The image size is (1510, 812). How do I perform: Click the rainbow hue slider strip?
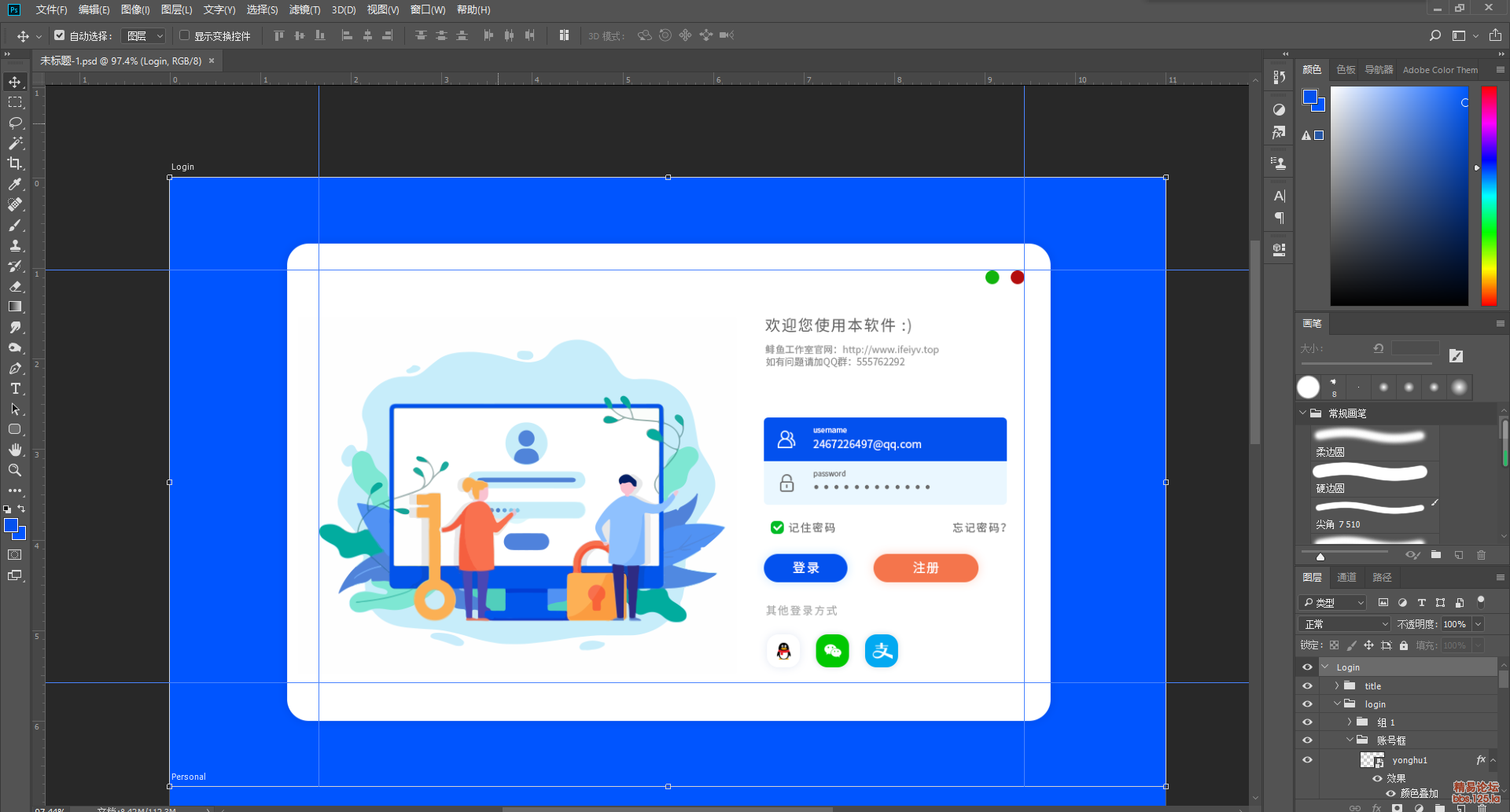pyautogui.click(x=1489, y=196)
